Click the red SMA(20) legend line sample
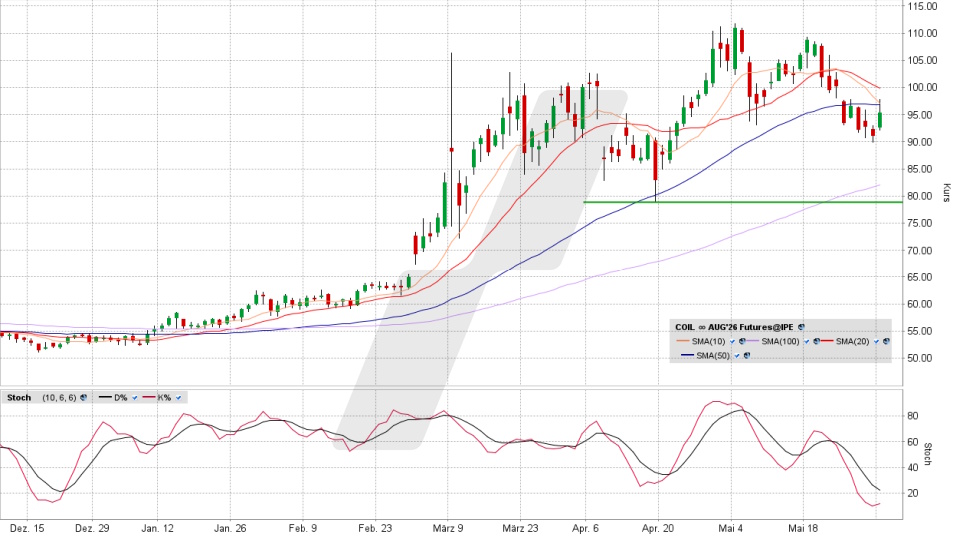The height and width of the screenshot is (540, 960). coord(827,341)
